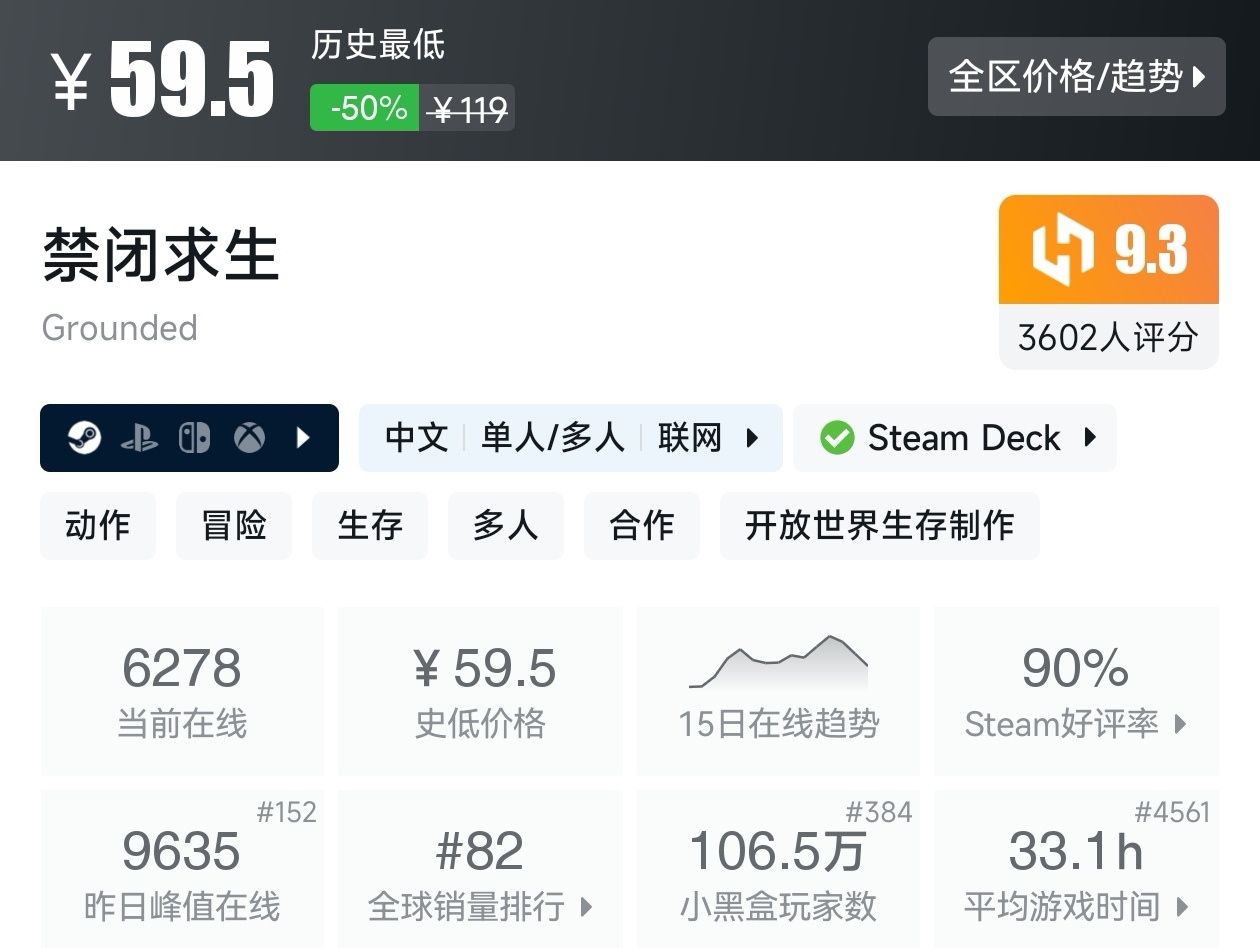Click the current price ¥59.5 header
Screen dimensions: 1260x948
tap(164, 80)
